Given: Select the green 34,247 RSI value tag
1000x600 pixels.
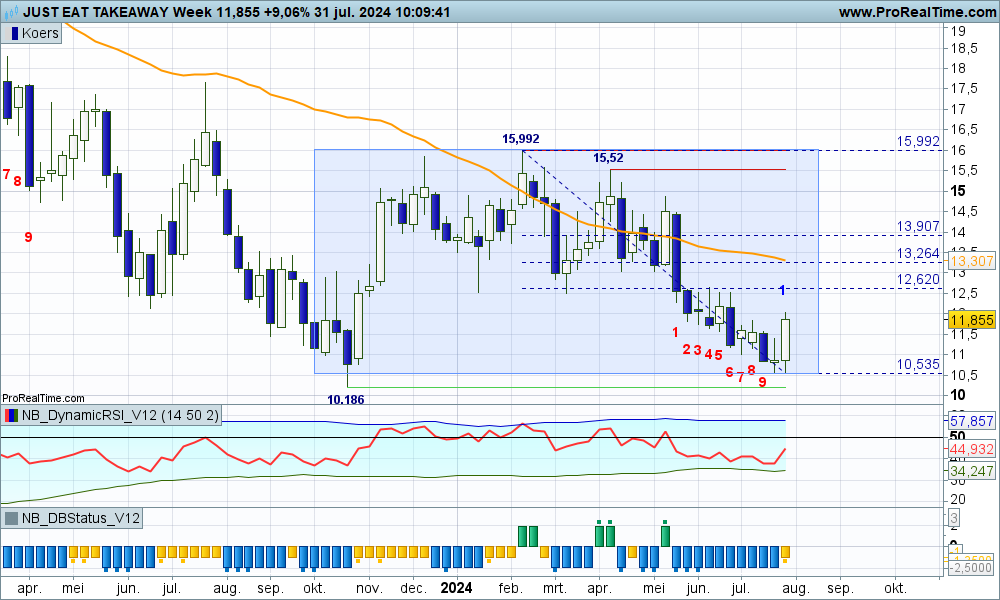Looking at the screenshot, I should click(970, 471).
